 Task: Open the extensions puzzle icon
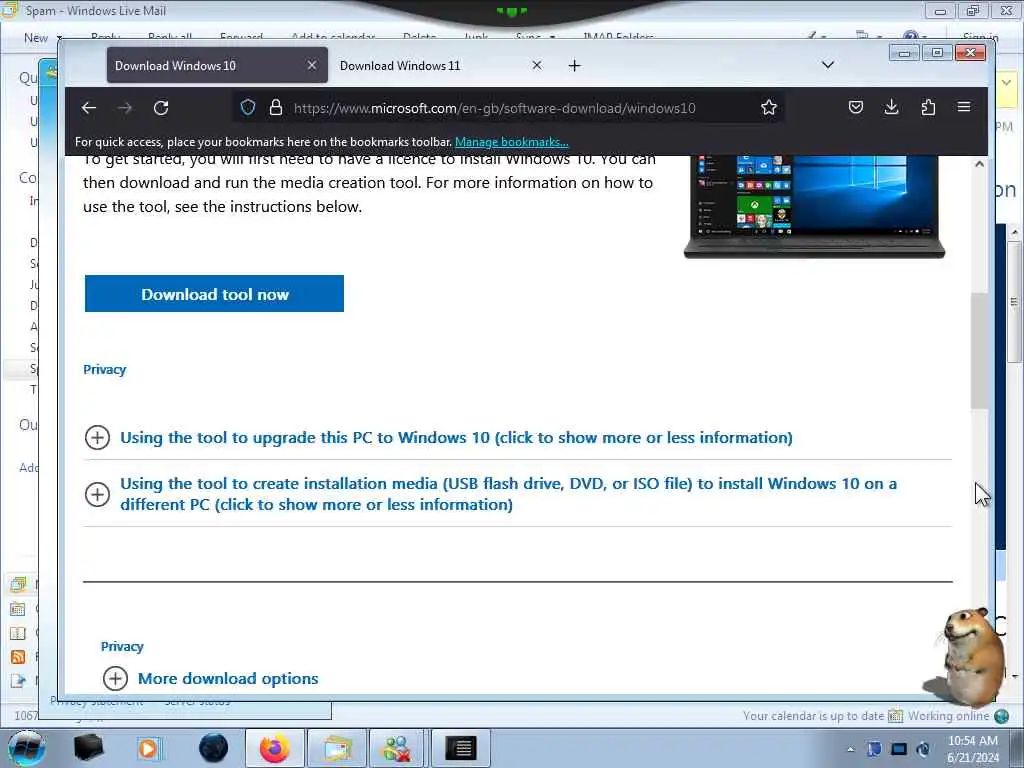[928, 108]
